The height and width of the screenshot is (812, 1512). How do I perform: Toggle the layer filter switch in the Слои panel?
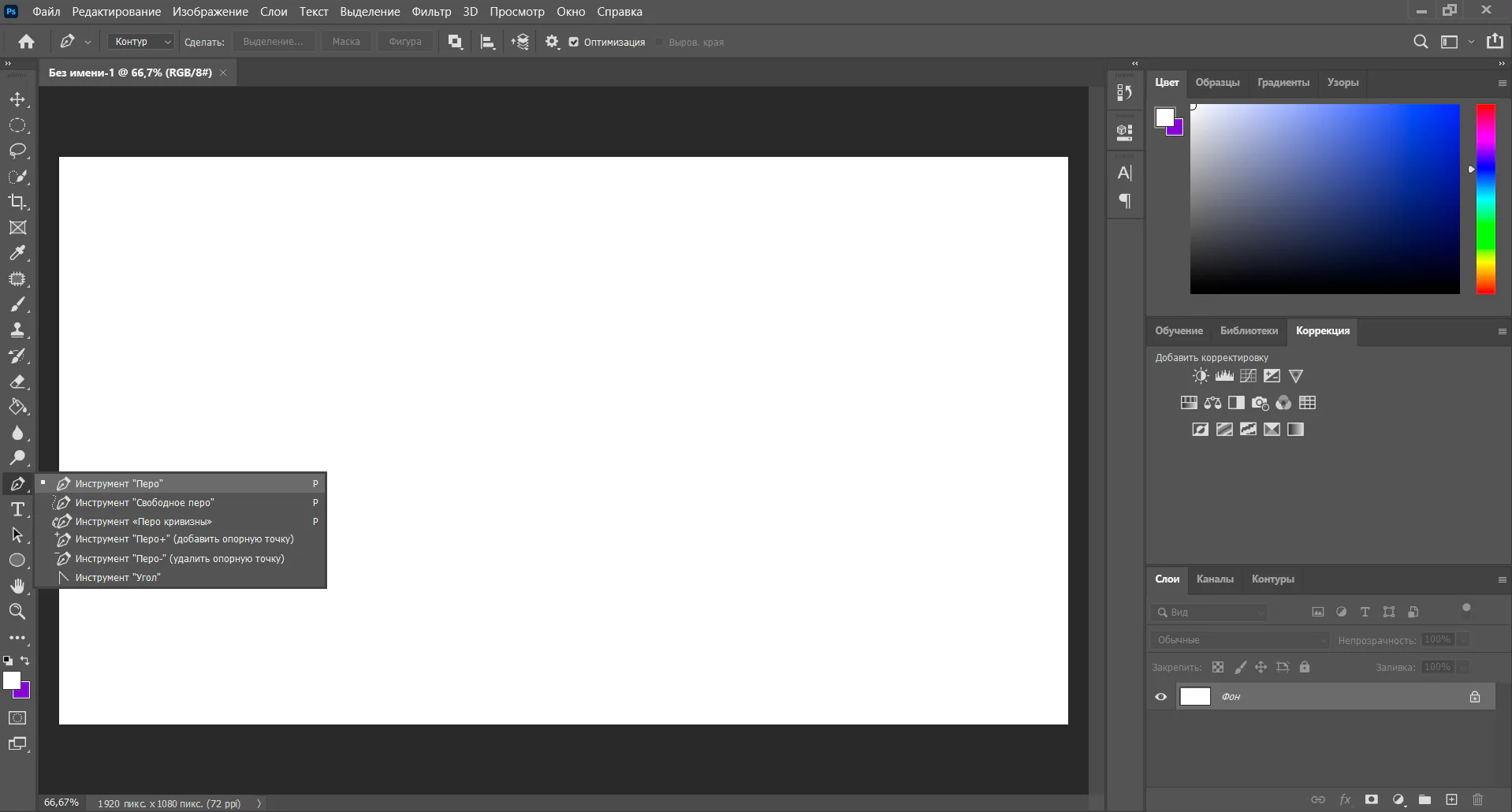(1466, 608)
